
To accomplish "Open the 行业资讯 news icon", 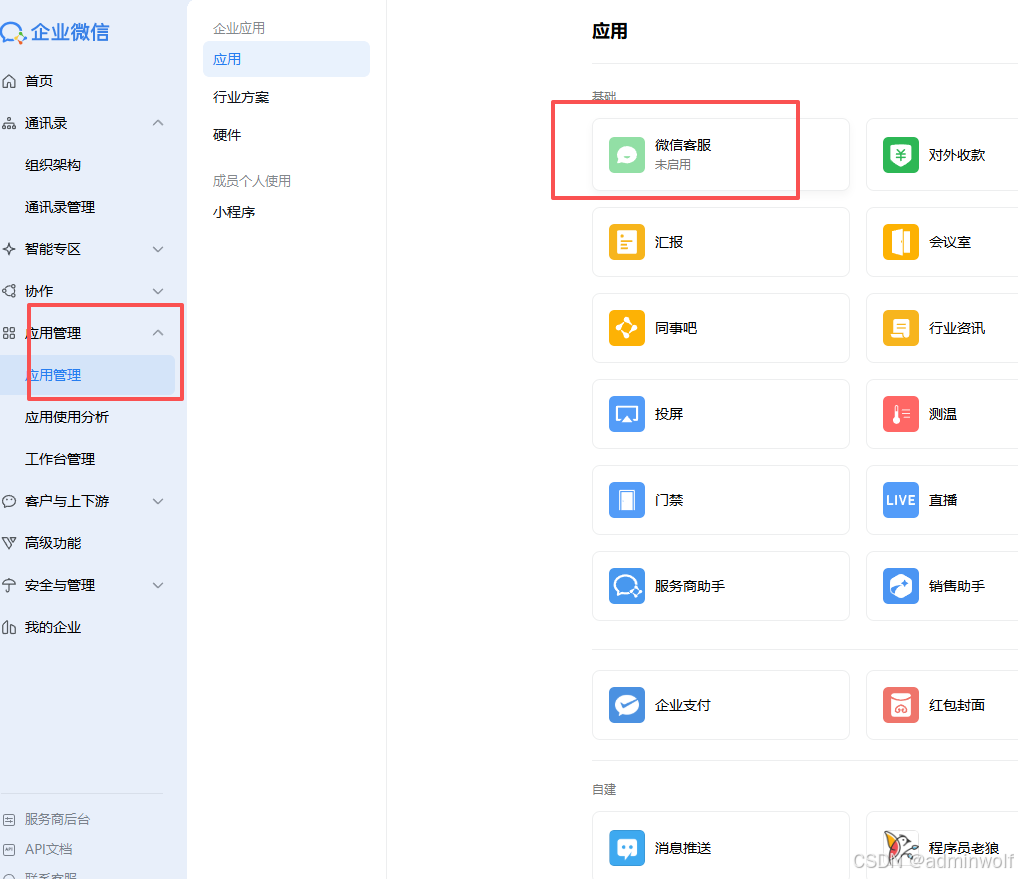I will pyautogui.click(x=900, y=328).
